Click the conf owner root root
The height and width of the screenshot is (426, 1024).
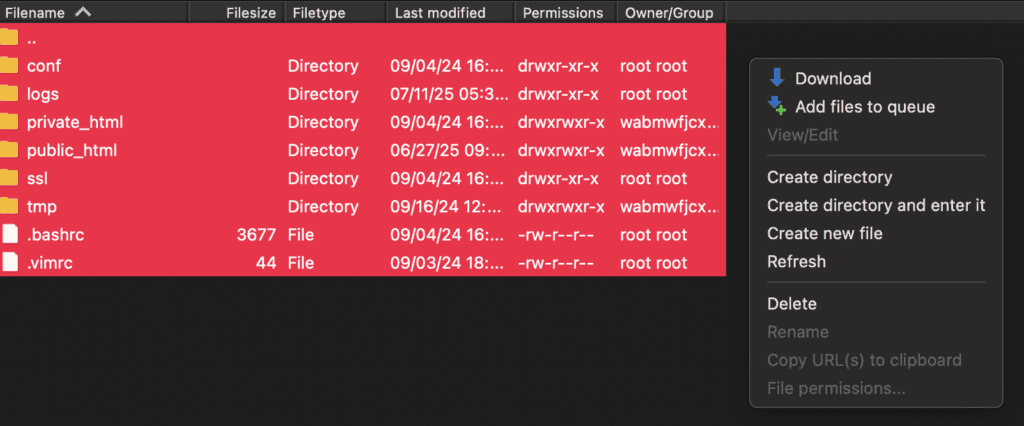point(653,66)
